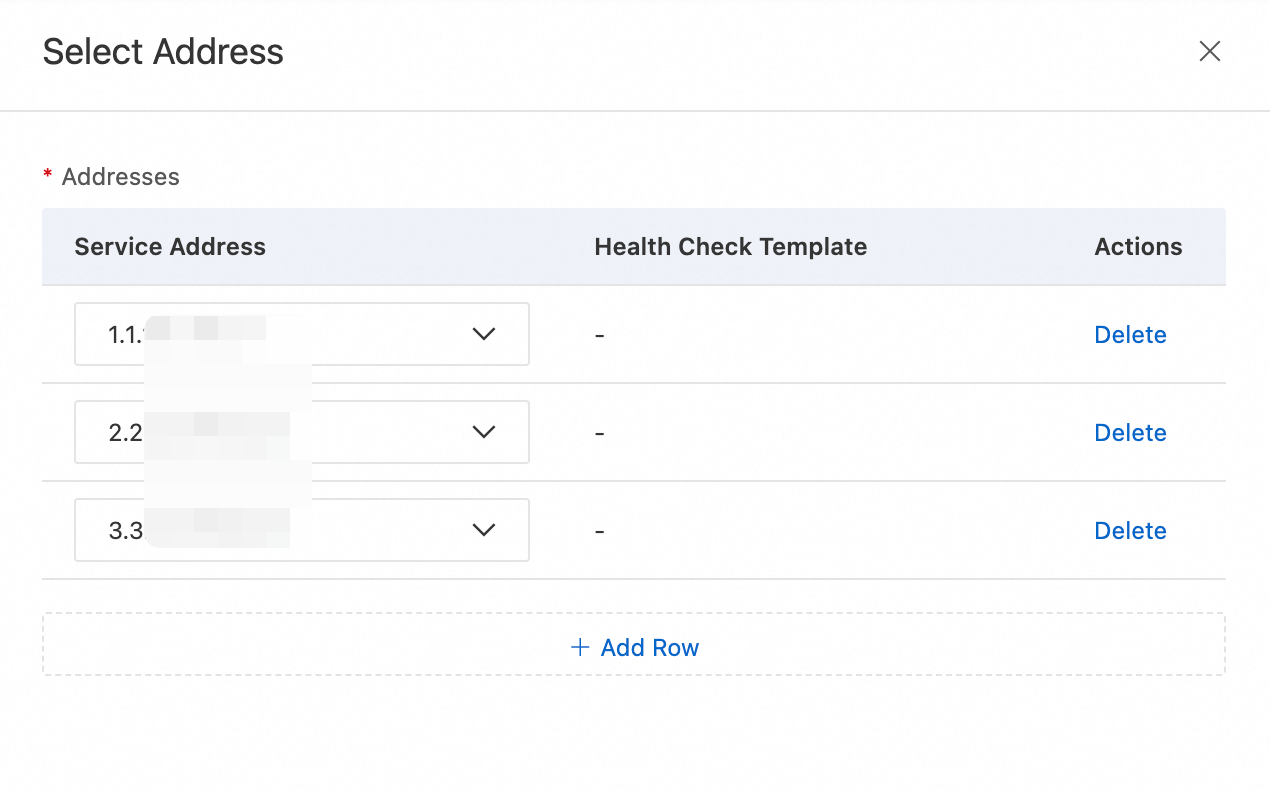The width and height of the screenshot is (1270, 794).
Task: Click the Actions column header
Action: pos(1138,247)
